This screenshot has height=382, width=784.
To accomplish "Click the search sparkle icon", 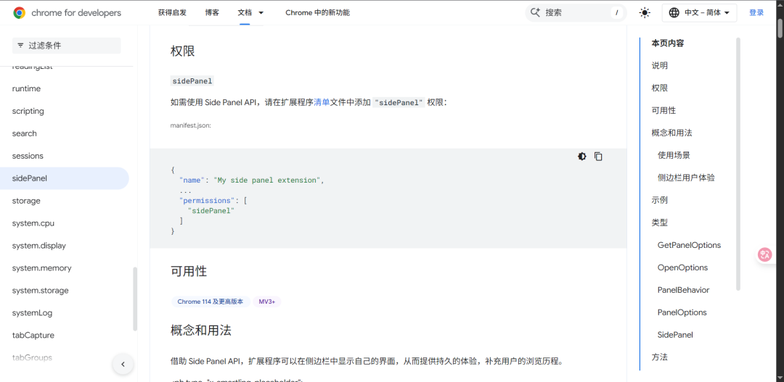I will [x=535, y=13].
